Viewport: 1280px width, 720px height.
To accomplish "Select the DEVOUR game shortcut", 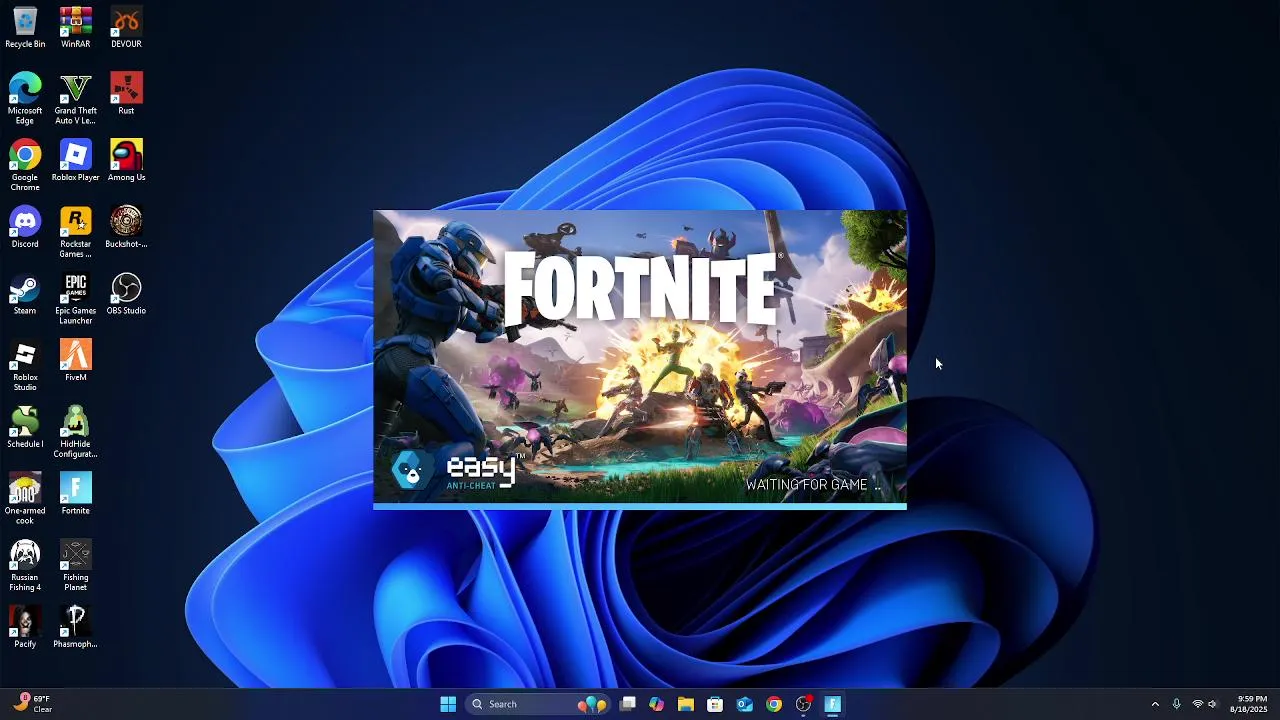I will tap(126, 28).
